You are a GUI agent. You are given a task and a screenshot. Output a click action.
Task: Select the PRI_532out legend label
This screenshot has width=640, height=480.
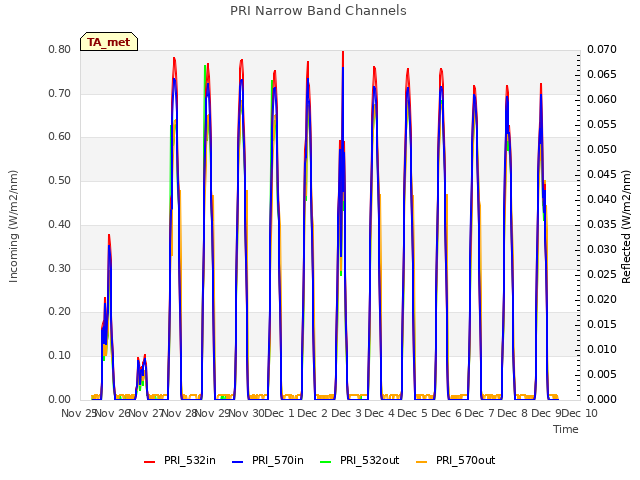370,460
